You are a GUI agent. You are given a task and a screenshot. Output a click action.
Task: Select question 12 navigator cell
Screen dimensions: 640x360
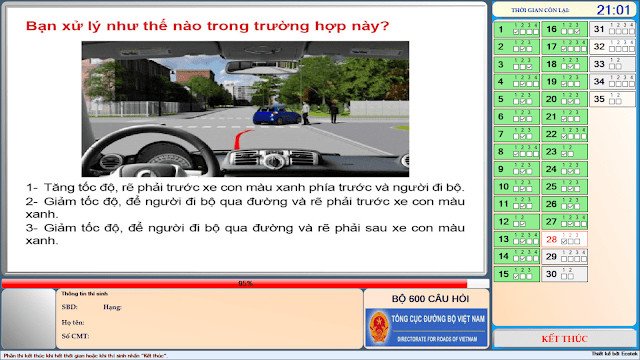click(517, 222)
